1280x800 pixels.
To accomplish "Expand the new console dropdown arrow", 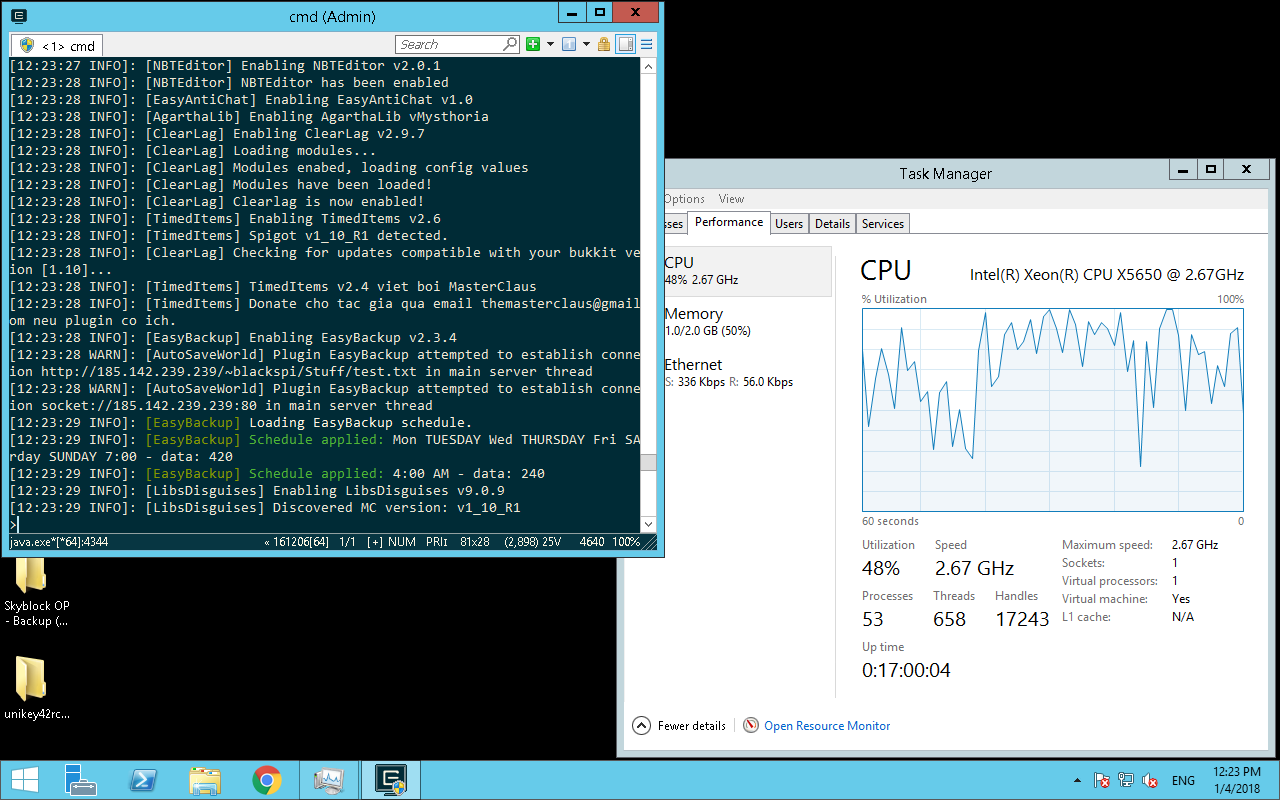I will pos(550,44).
